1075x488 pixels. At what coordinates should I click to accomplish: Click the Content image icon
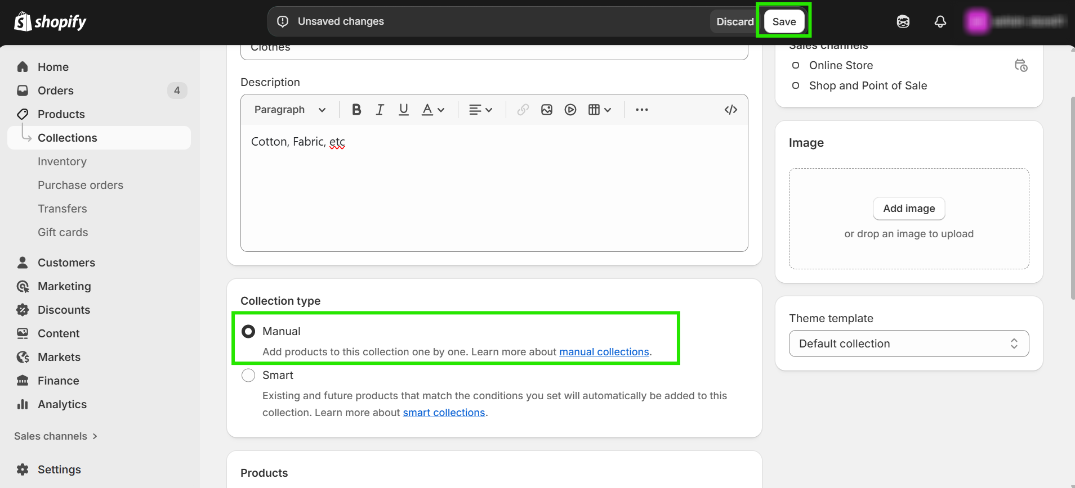(x=23, y=333)
